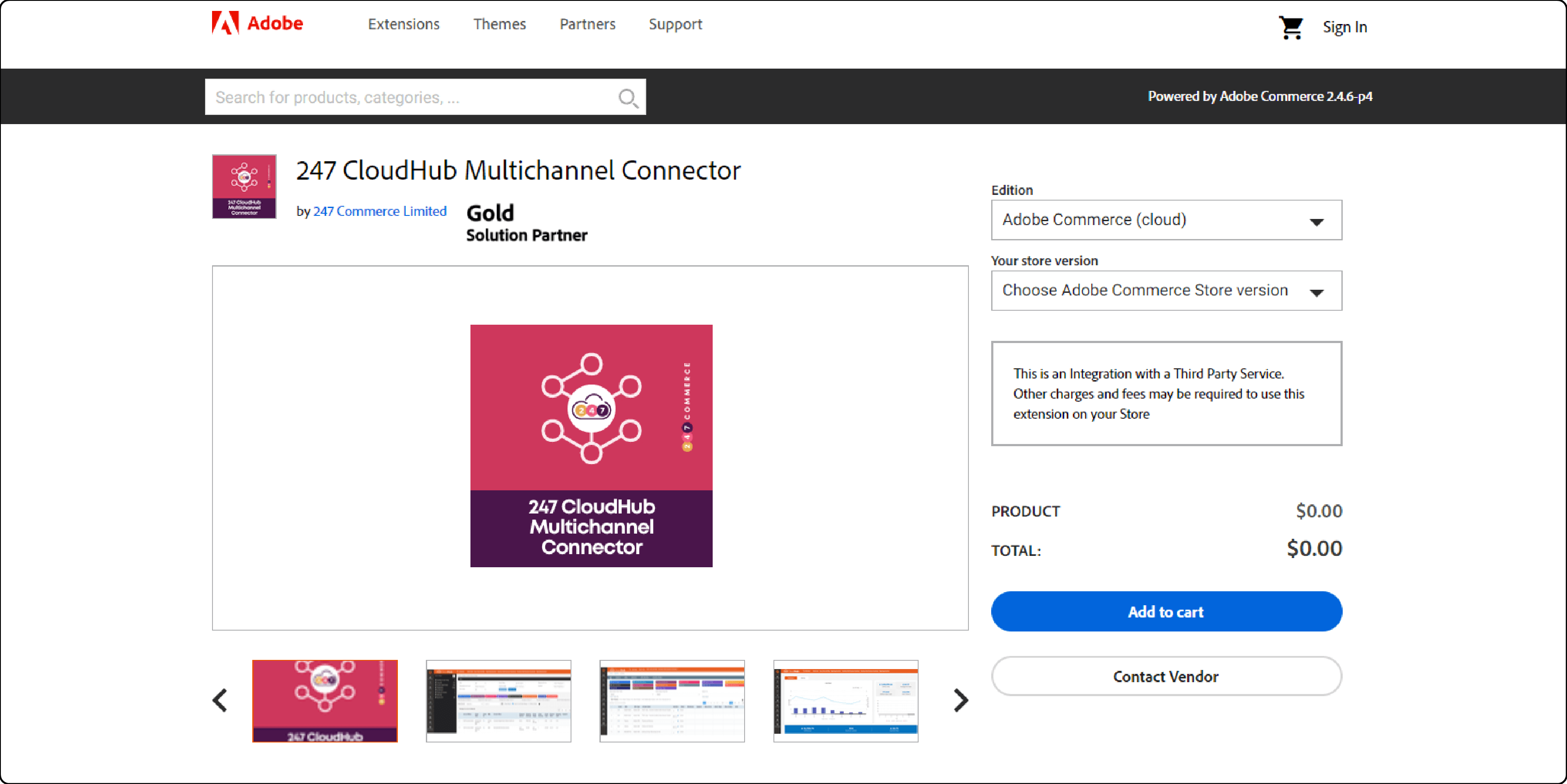
Task: Show next gallery thumbnails with right arrow
Action: tap(961, 701)
